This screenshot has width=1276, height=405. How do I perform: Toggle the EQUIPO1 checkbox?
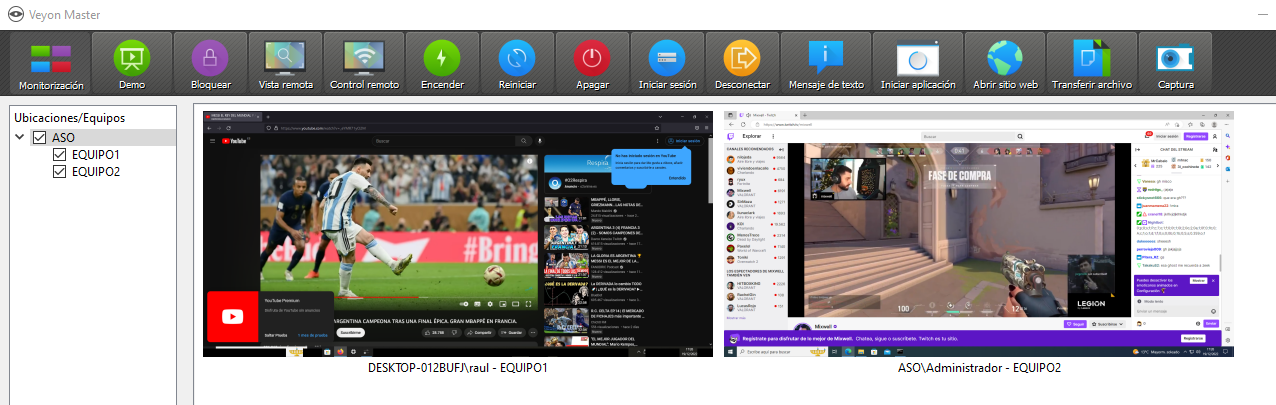tap(60, 155)
